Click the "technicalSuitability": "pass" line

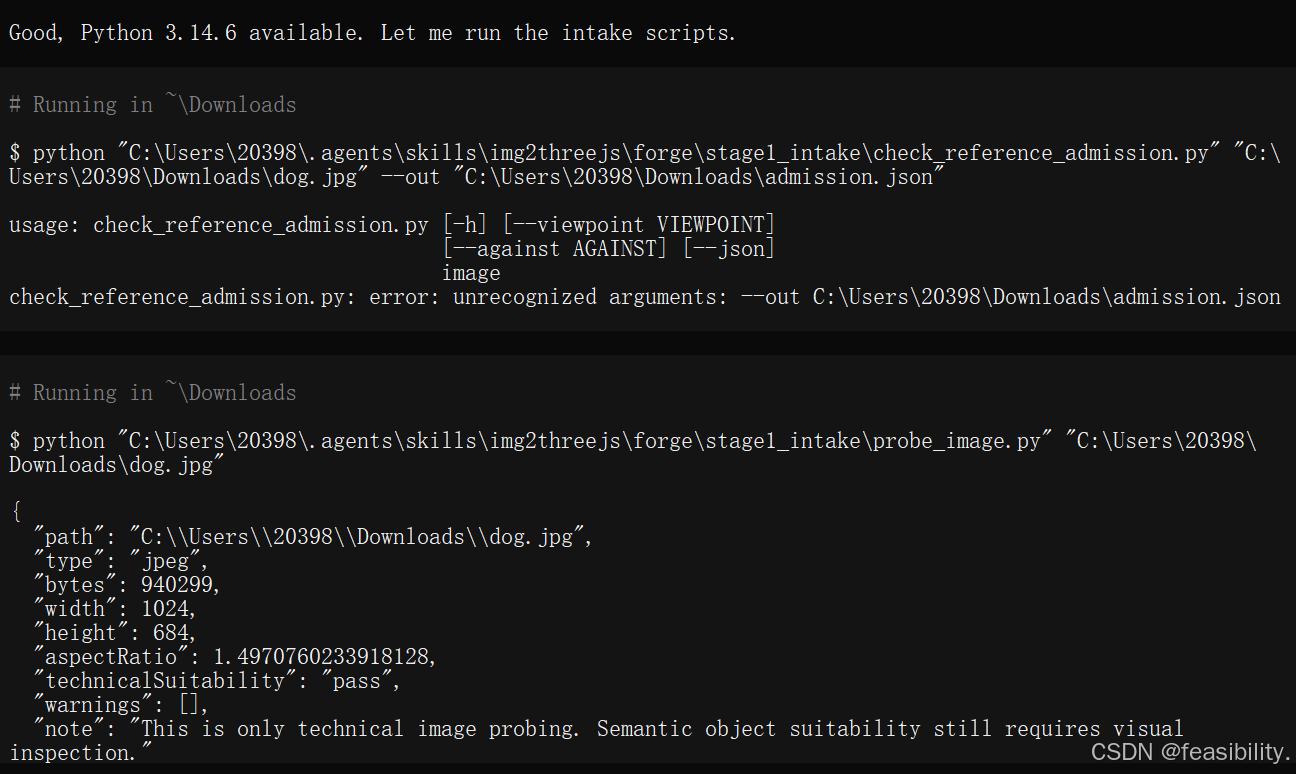[x=216, y=681]
